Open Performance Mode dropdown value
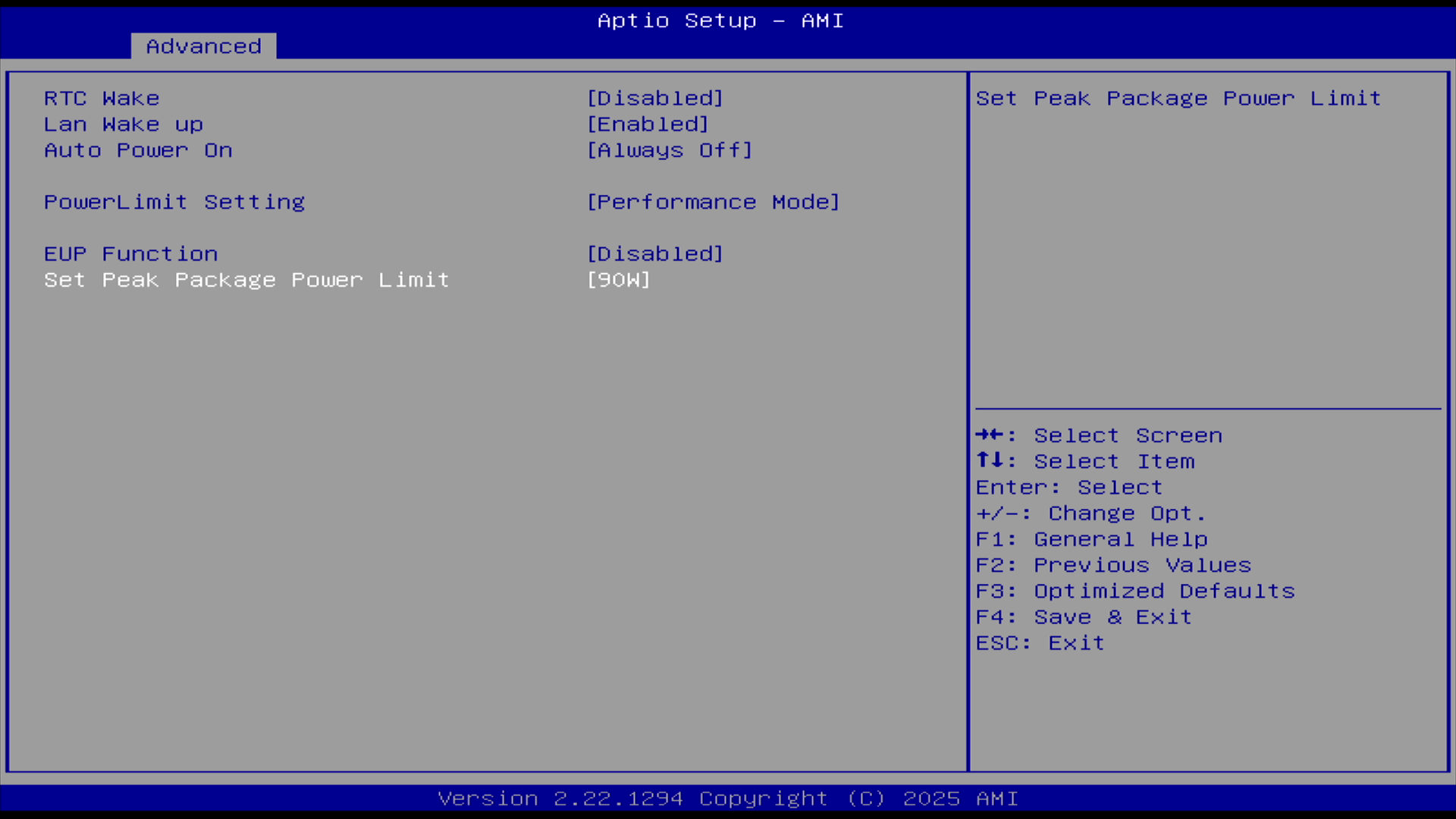The height and width of the screenshot is (819, 1456). (713, 202)
